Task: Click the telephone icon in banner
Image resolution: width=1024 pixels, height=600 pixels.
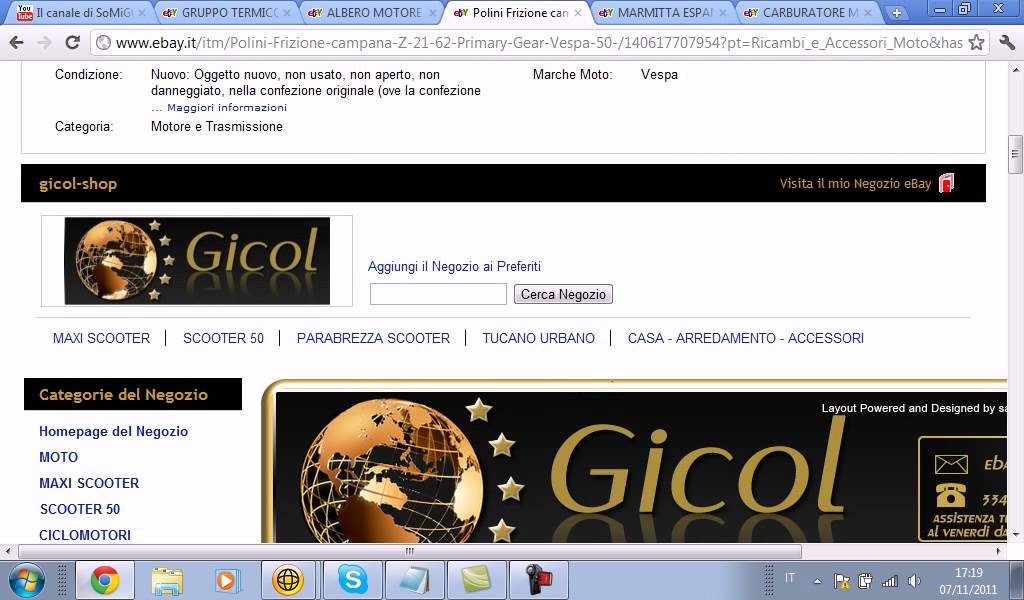Action: pos(951,496)
